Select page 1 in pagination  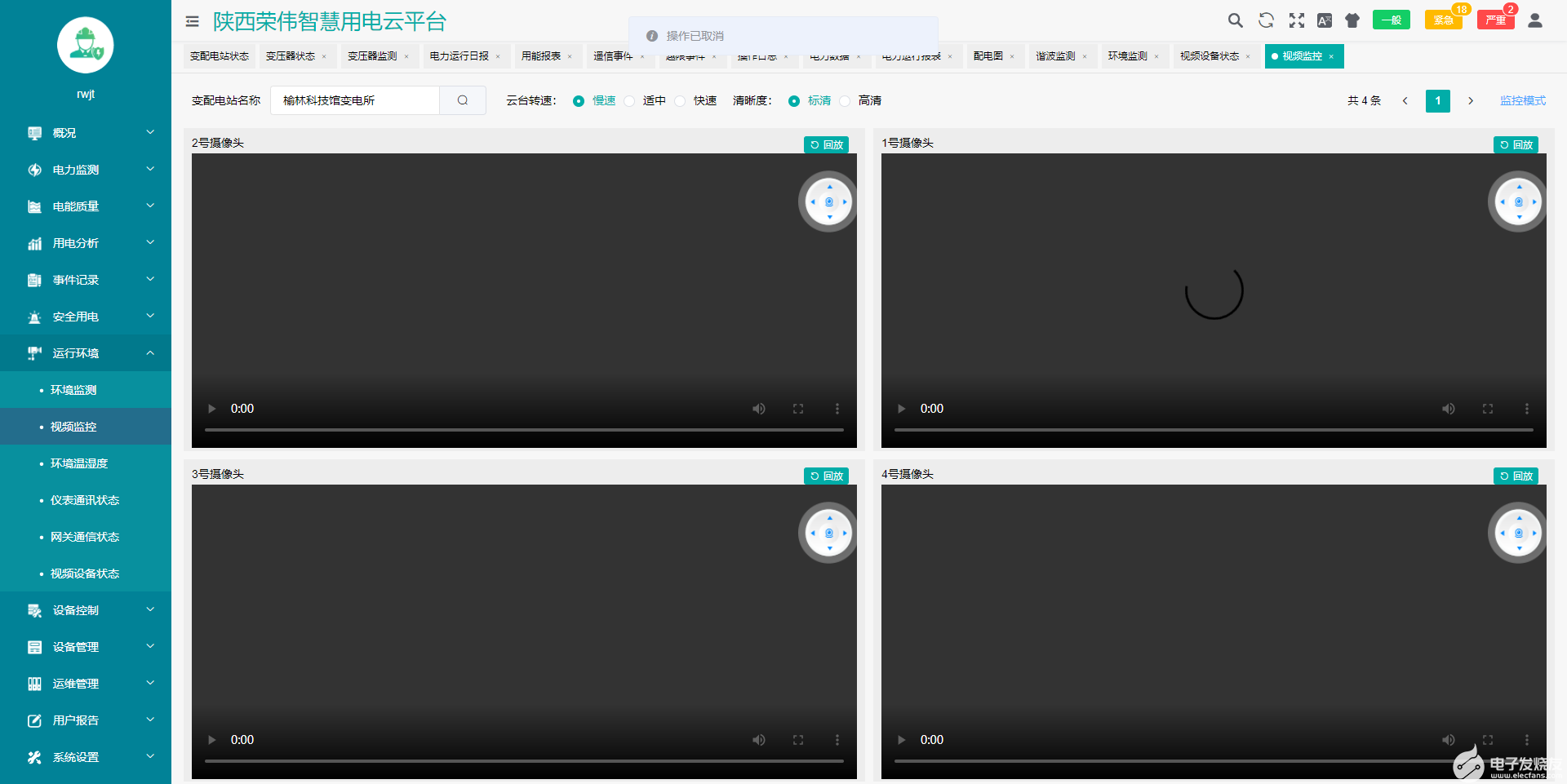point(1438,100)
